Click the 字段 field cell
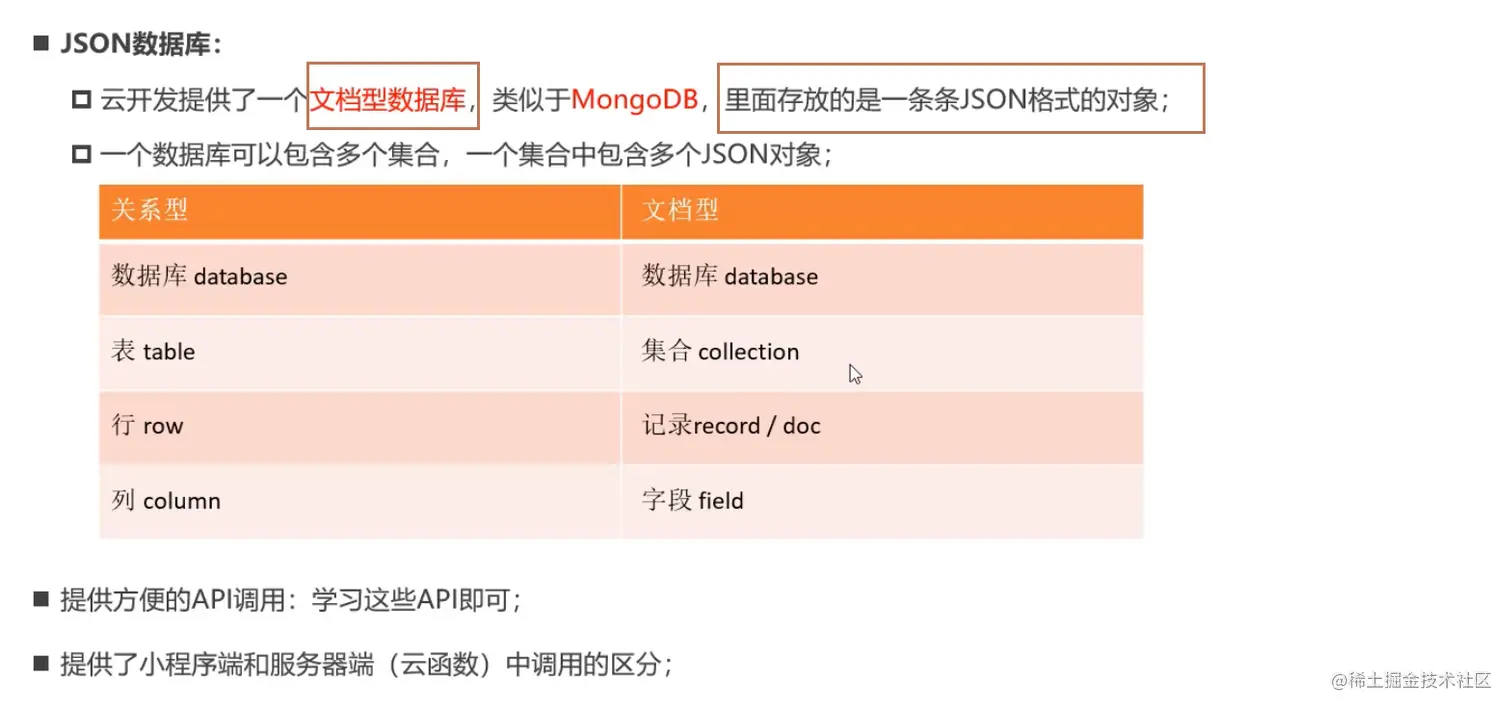 click(882, 501)
